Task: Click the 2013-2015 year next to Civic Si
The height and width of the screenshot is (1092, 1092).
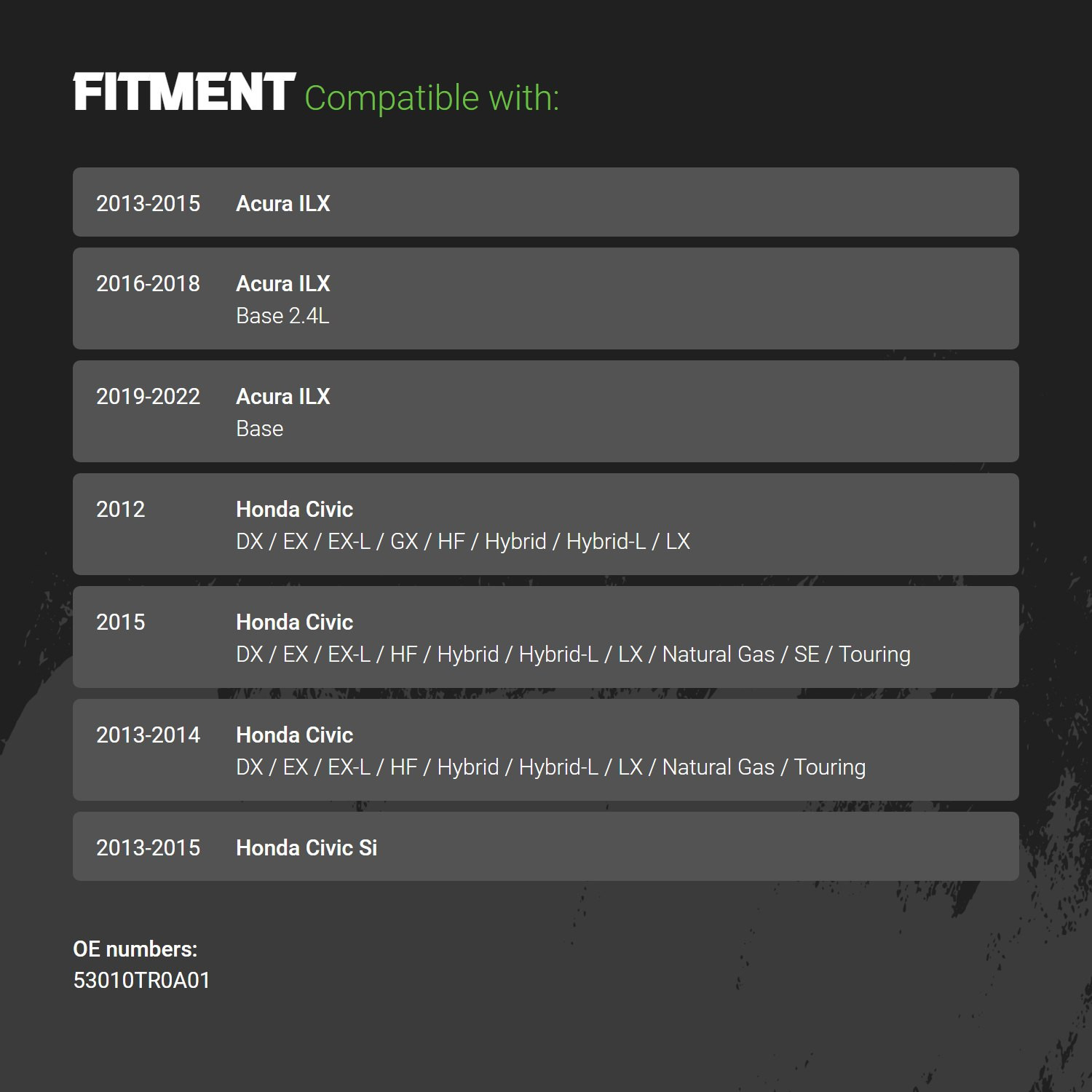Action: point(148,847)
